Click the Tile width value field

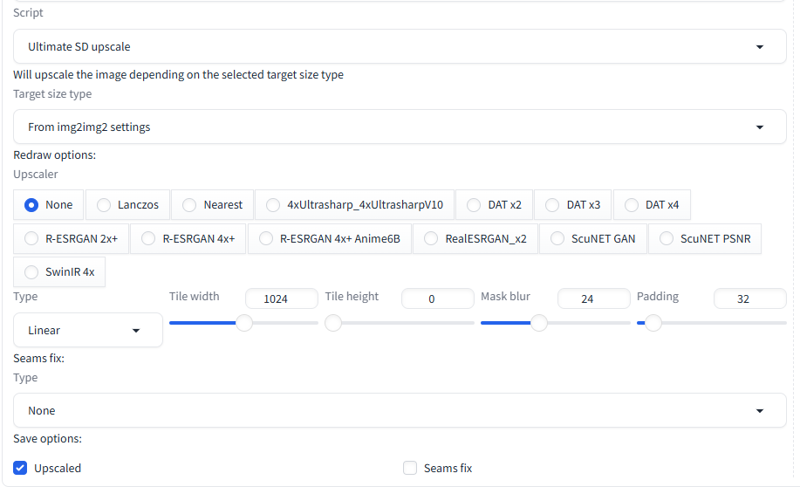282,299
